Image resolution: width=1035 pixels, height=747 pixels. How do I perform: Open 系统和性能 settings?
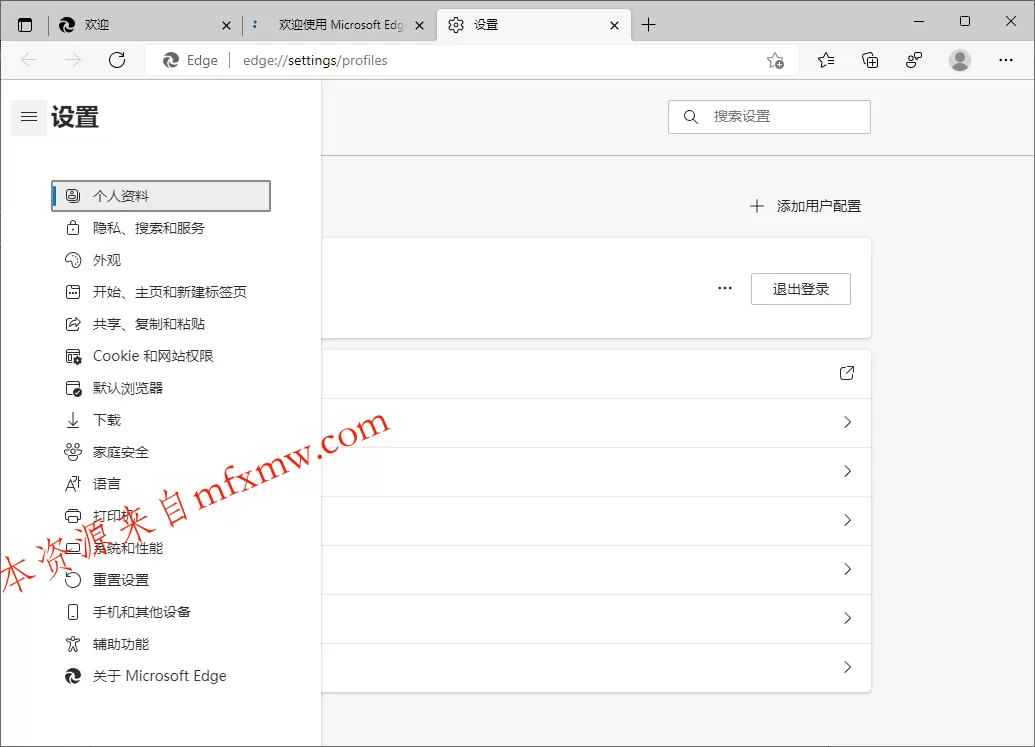point(161,548)
